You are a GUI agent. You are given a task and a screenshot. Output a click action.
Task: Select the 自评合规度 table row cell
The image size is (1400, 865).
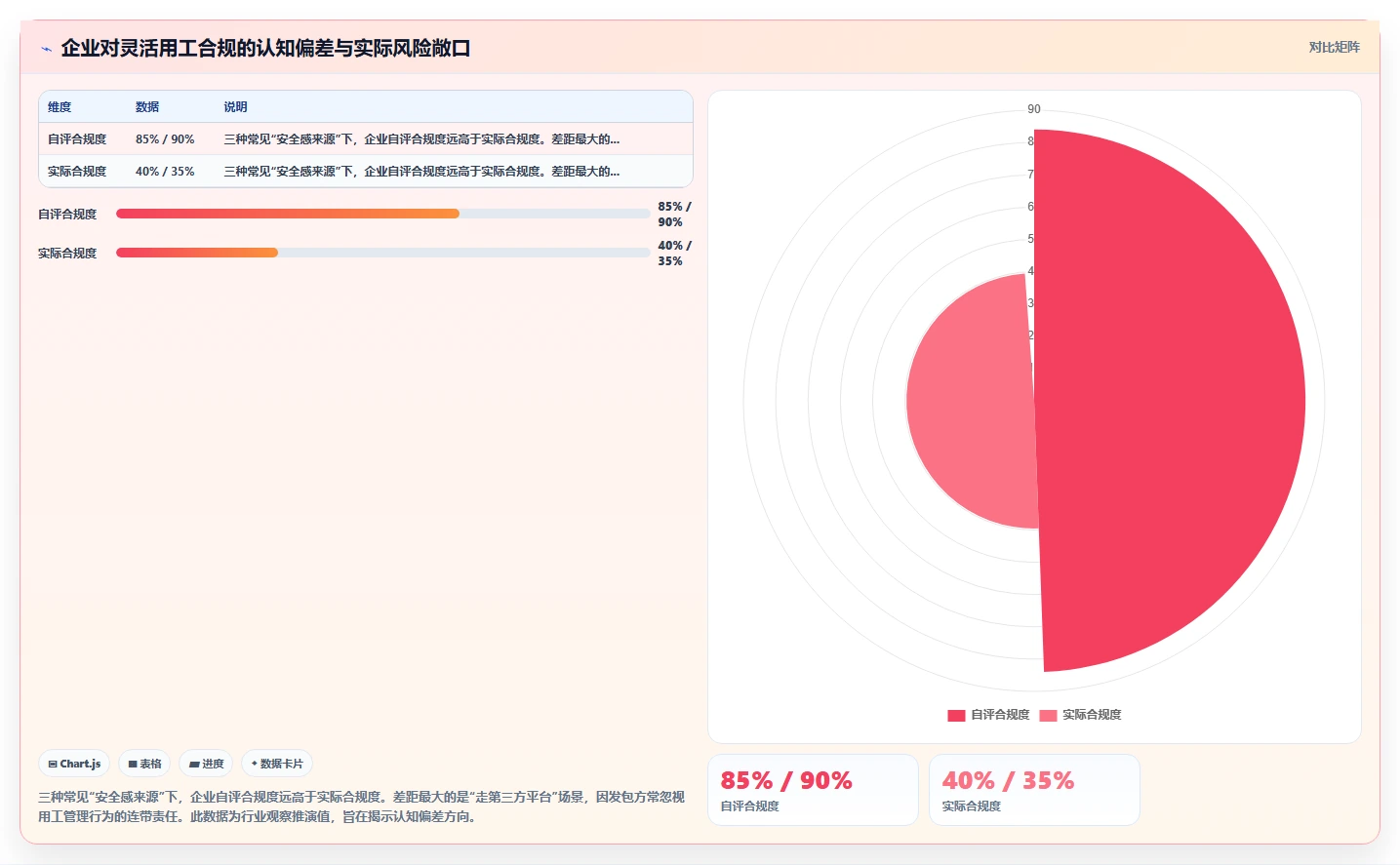(77, 139)
